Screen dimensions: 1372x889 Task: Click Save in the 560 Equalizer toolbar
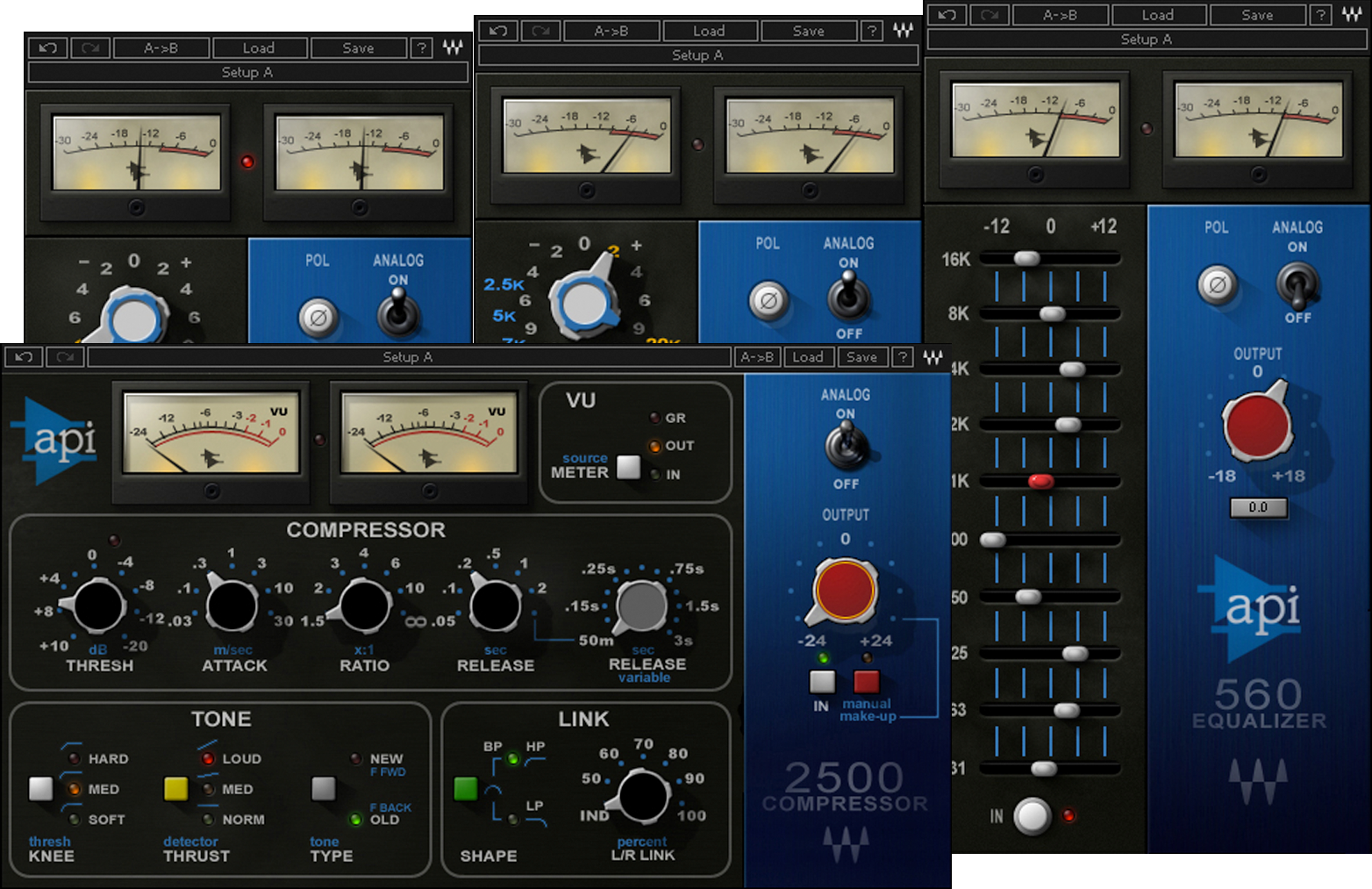tap(1256, 15)
